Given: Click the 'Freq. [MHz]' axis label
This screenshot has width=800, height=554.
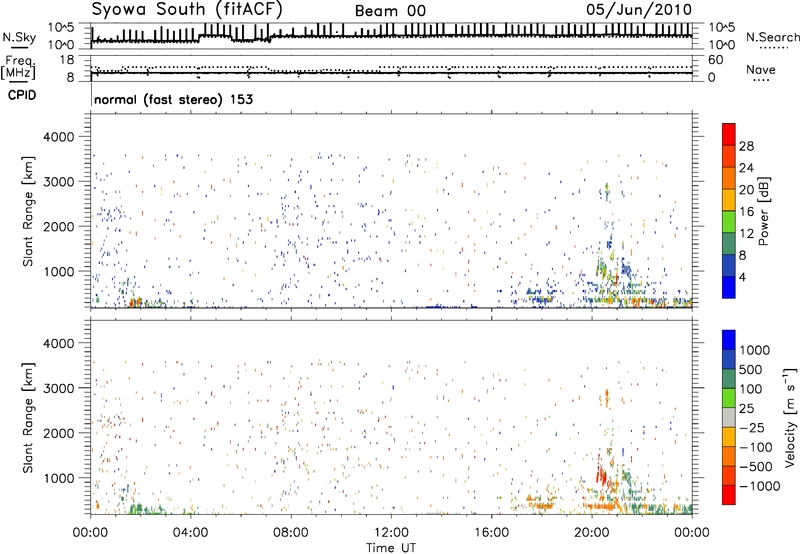Looking at the screenshot, I should tap(18, 67).
